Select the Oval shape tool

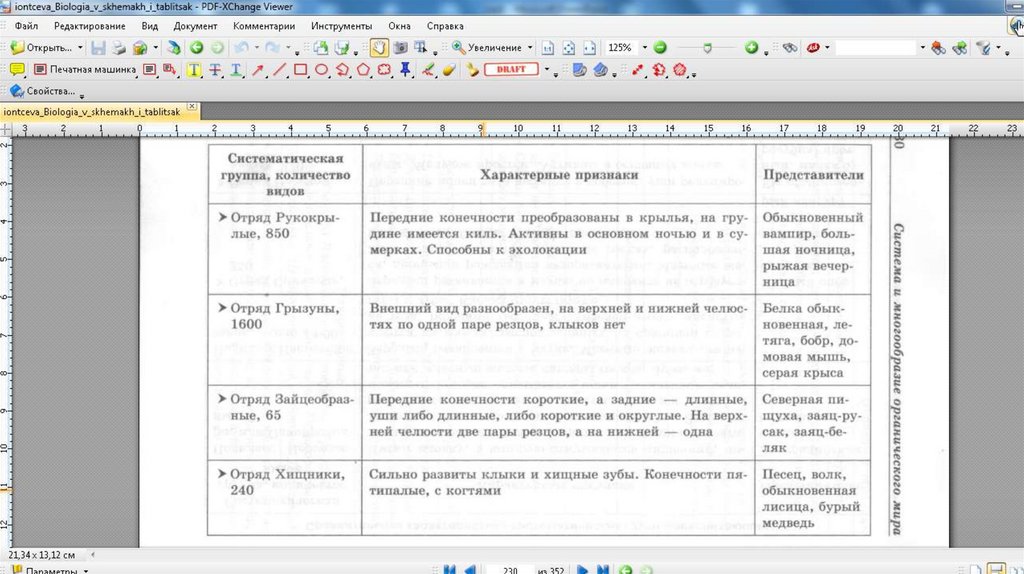[x=322, y=70]
